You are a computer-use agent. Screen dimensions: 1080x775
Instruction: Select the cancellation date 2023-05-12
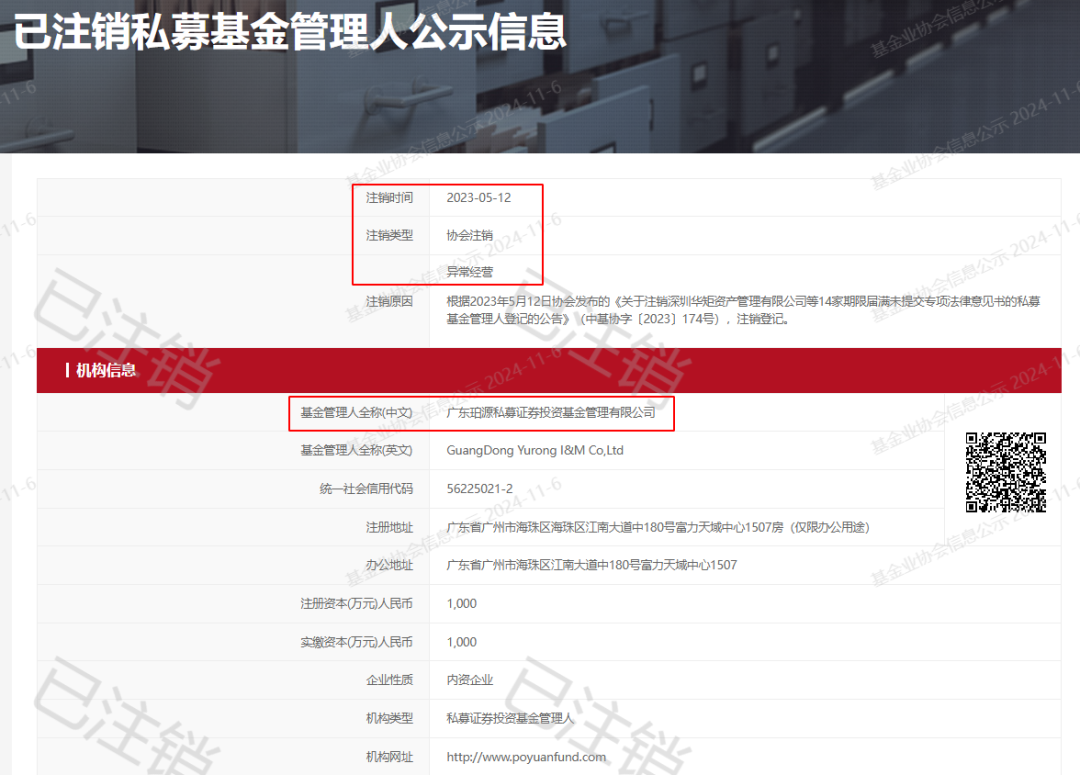coord(479,198)
